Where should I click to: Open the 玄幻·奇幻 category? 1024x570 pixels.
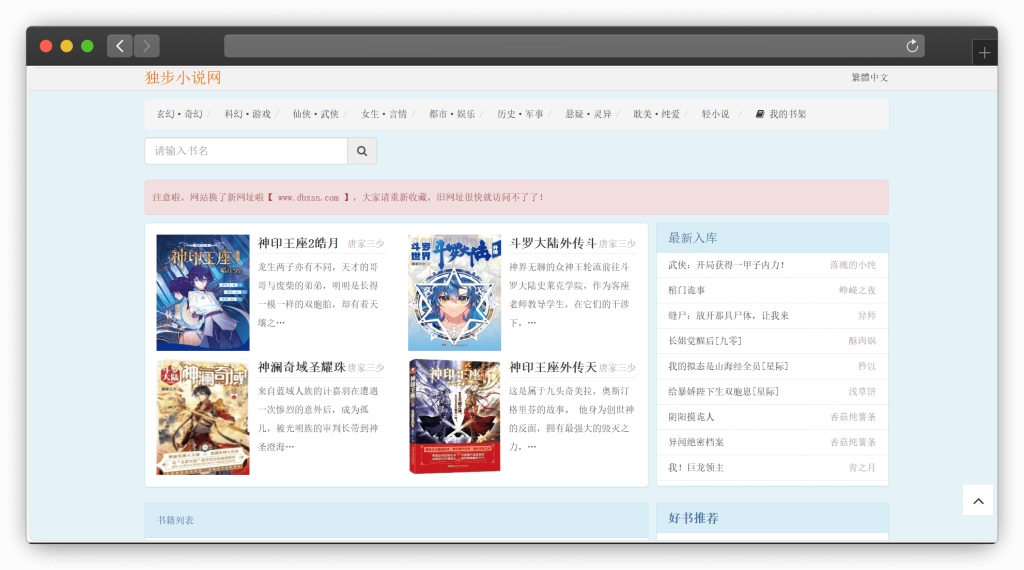point(180,114)
